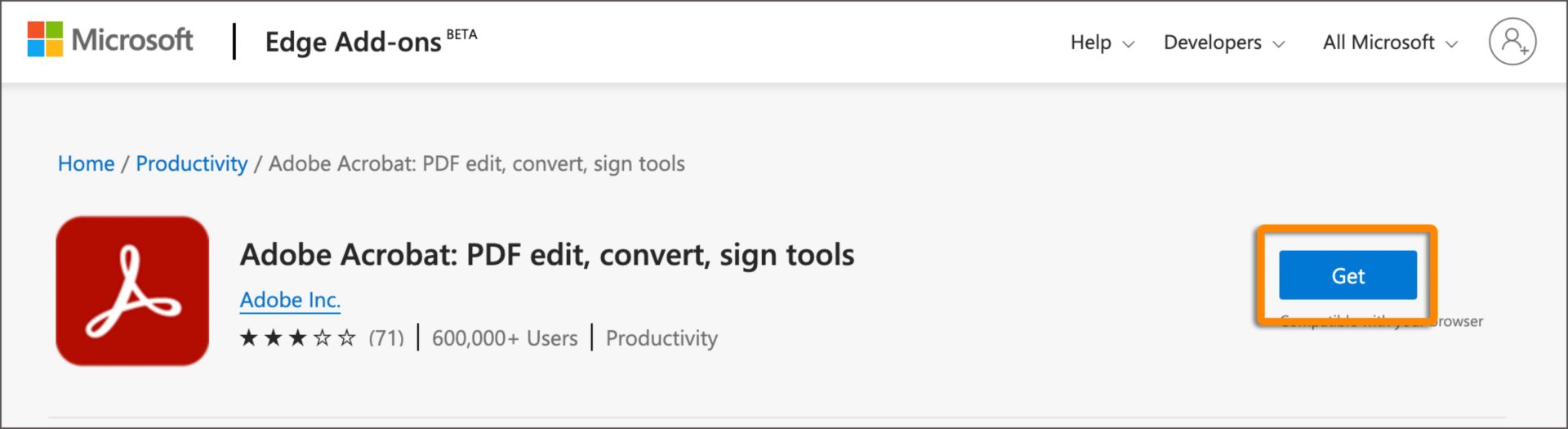Click the Microsoft wordmark text
The image size is (1568, 429).
(132, 39)
